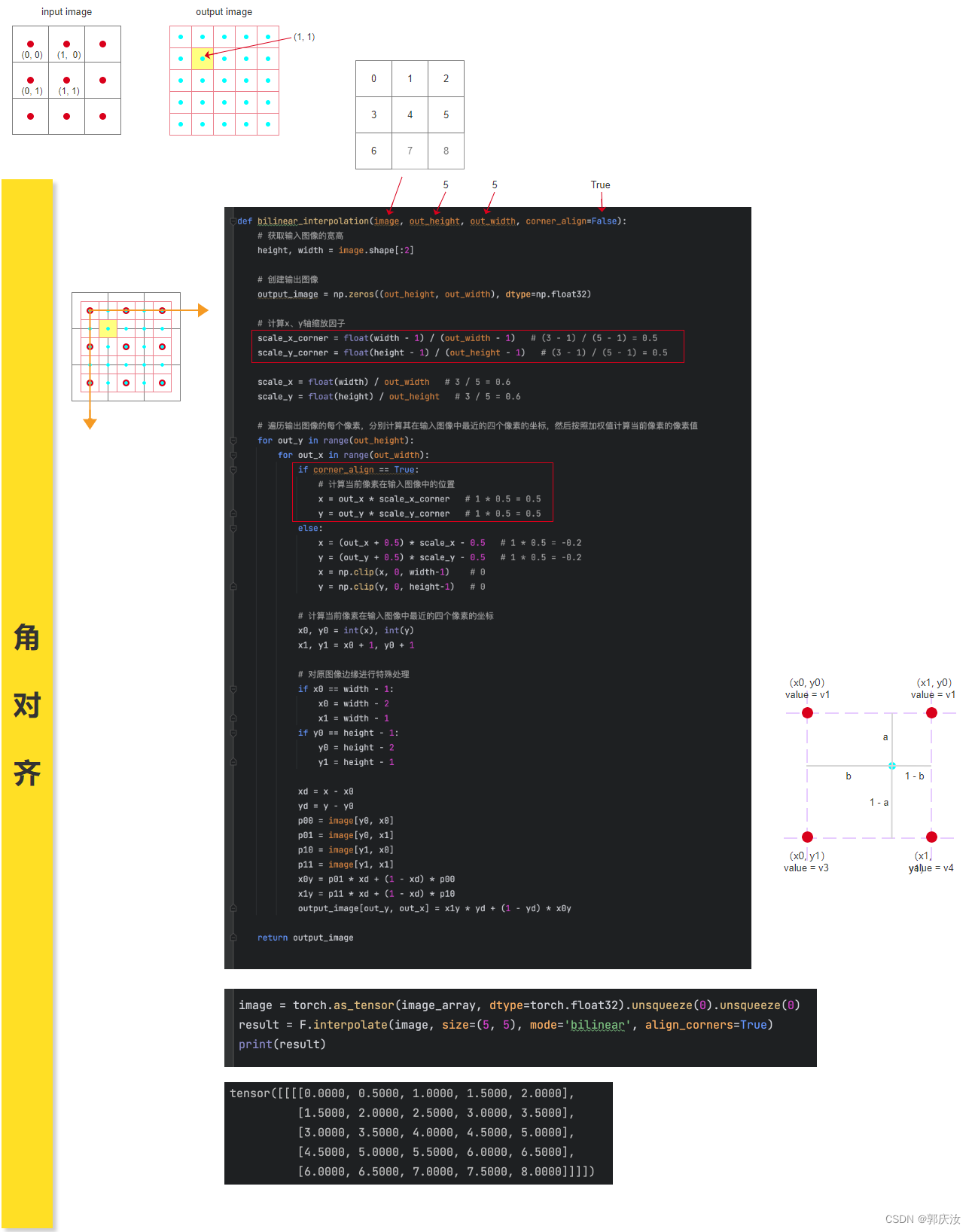Click the 'image = torch.as_tensor' code line

[x=520, y=1005]
